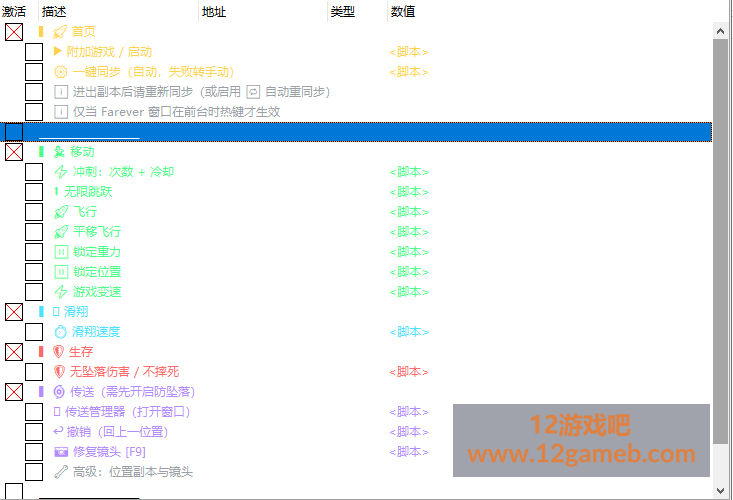Click the pause icon of 锁定重力
Image resolution: width=733 pixels, height=500 pixels.
[x=61, y=252]
